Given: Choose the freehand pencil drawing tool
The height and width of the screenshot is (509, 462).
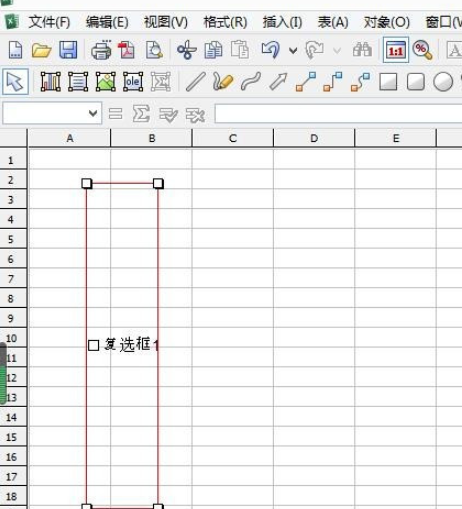Looking at the screenshot, I should click(223, 81).
